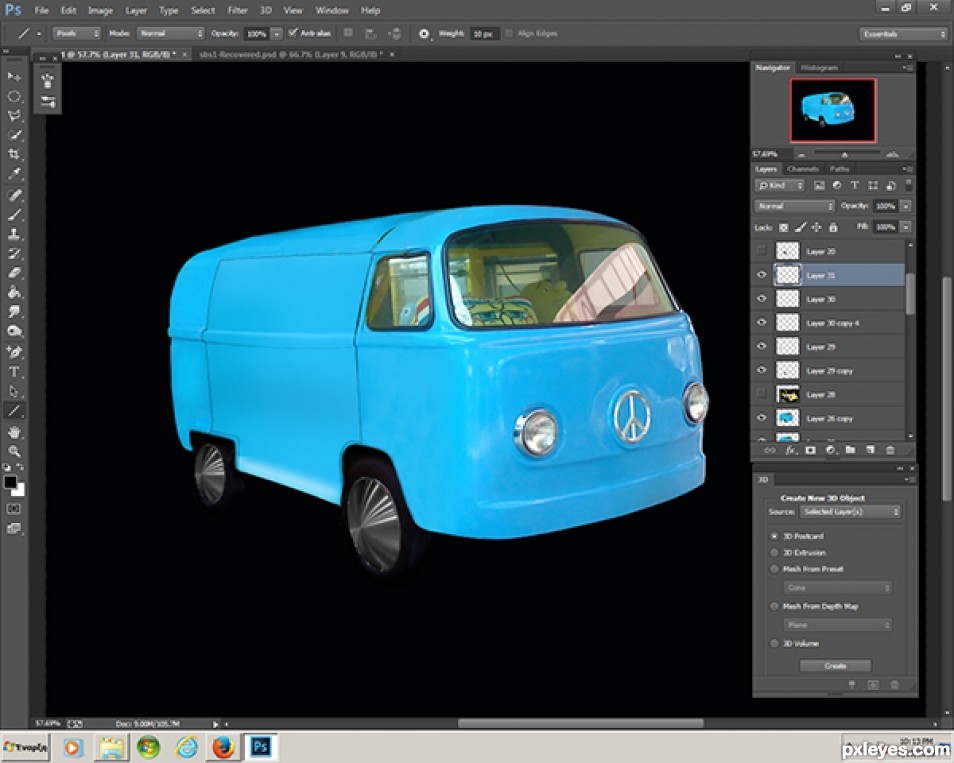The height and width of the screenshot is (763, 954).
Task: Hide Layer 29 copy visibility
Action: (761, 370)
